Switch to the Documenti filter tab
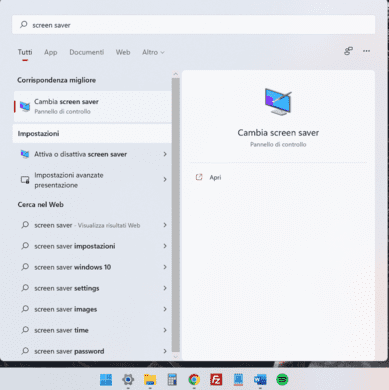Image resolution: width=389 pixels, height=390 pixels. tap(87, 52)
